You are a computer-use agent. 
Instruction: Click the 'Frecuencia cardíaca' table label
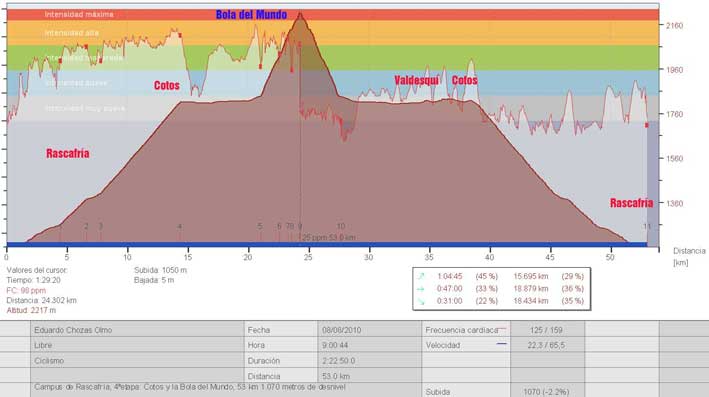[461, 330]
